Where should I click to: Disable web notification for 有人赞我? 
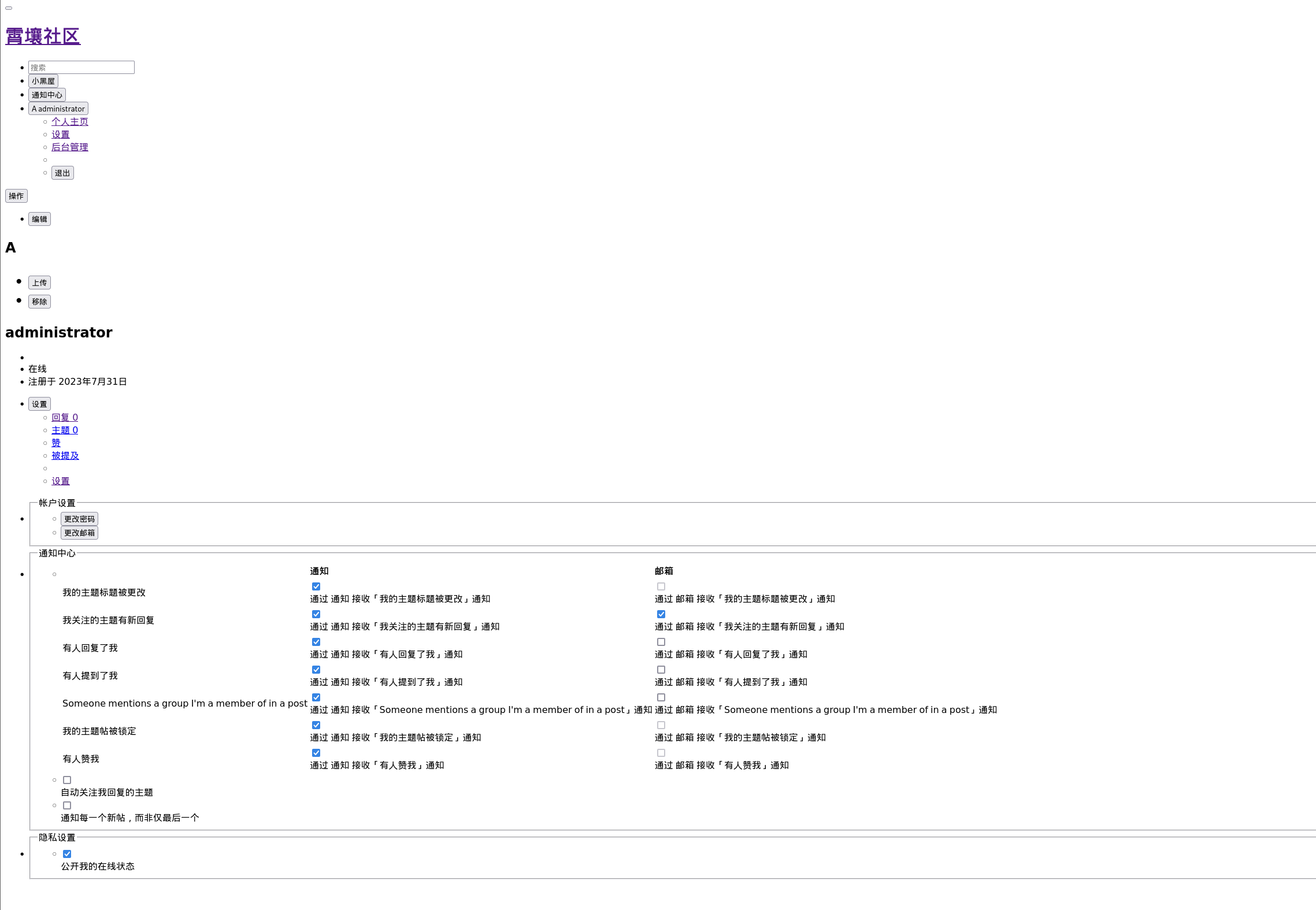click(x=316, y=753)
